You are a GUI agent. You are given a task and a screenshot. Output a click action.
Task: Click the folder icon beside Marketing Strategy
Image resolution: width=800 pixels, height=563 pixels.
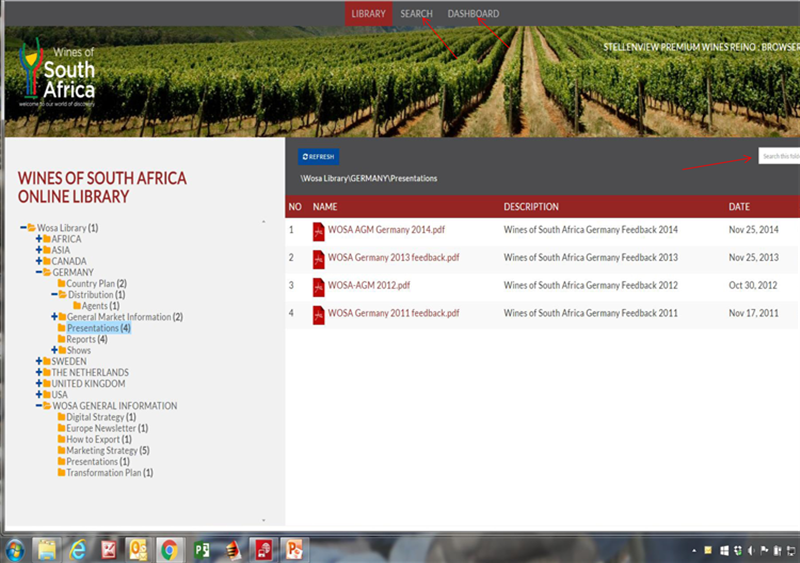click(x=61, y=450)
